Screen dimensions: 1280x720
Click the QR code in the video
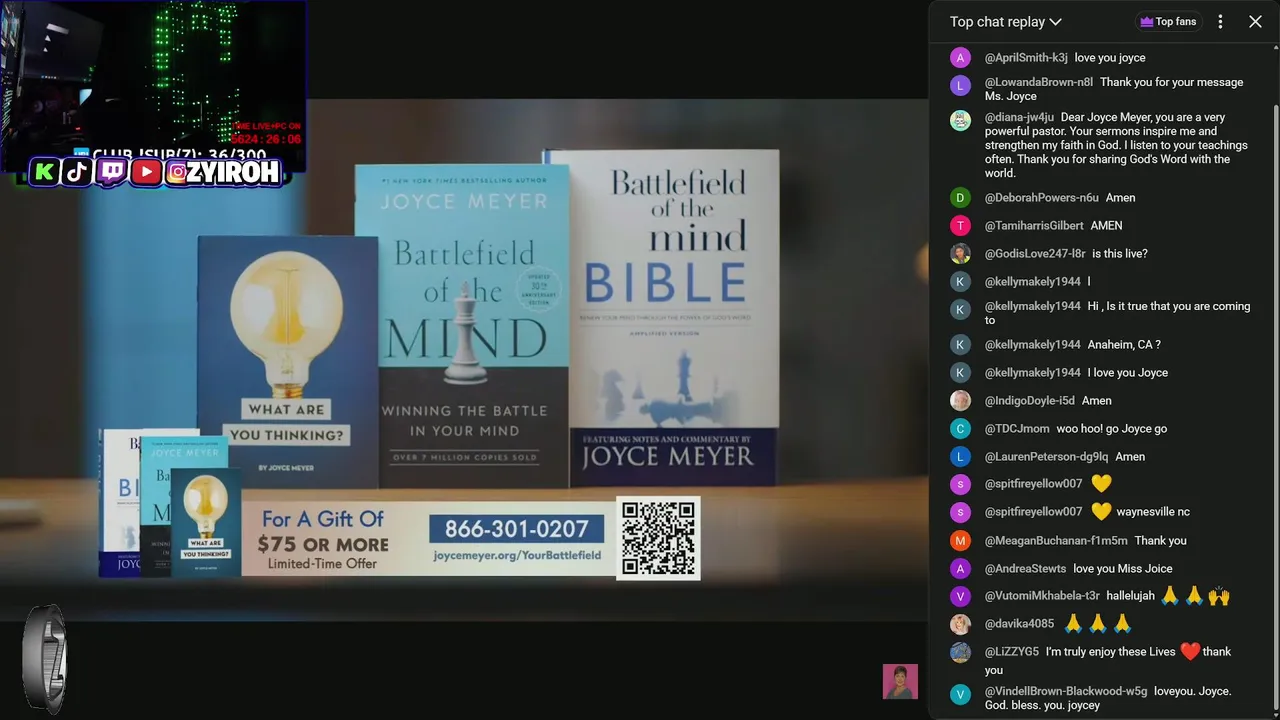(658, 538)
